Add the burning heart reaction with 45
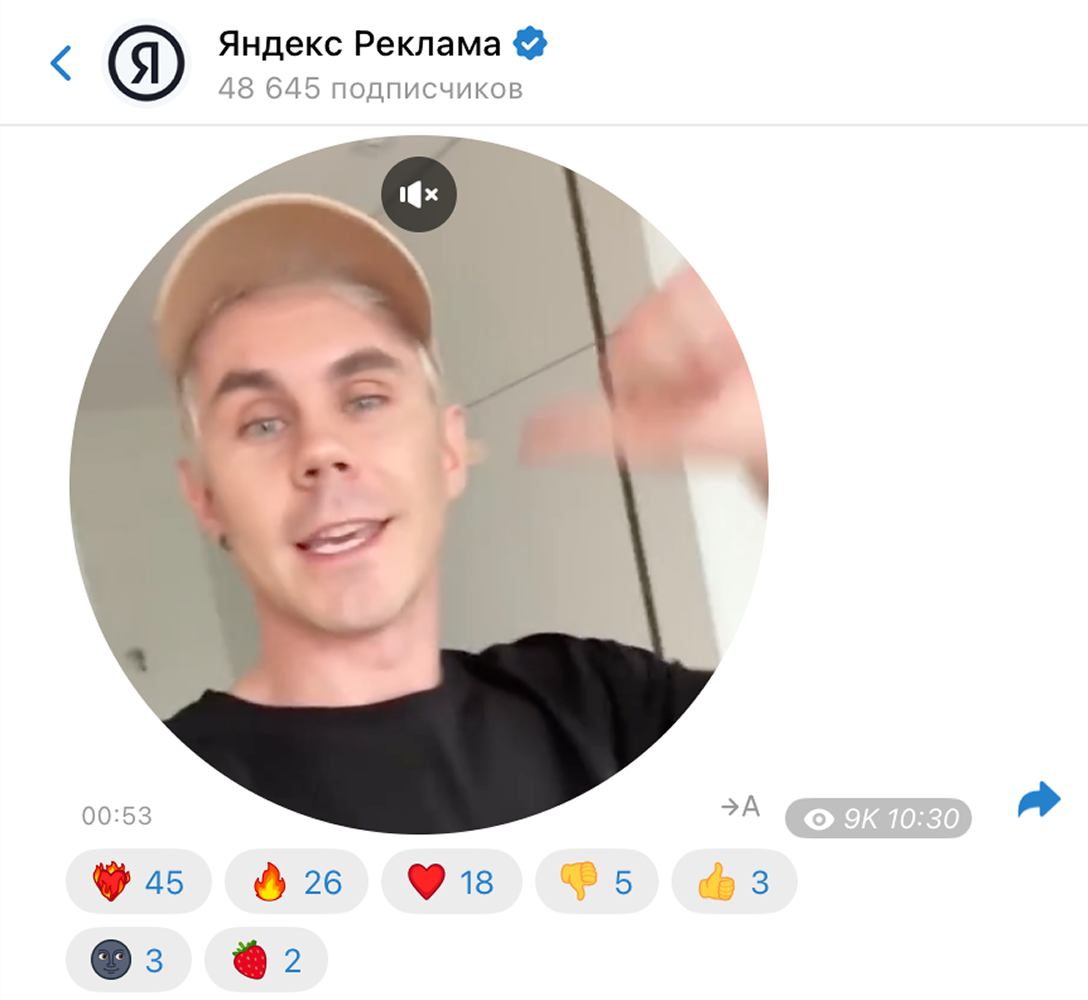The height and width of the screenshot is (1000, 1088). click(x=138, y=881)
